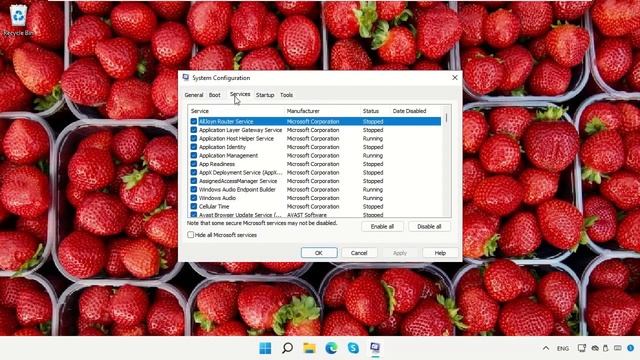The image size is (640, 360).
Task: Uncheck Application Management service
Action: point(193,156)
